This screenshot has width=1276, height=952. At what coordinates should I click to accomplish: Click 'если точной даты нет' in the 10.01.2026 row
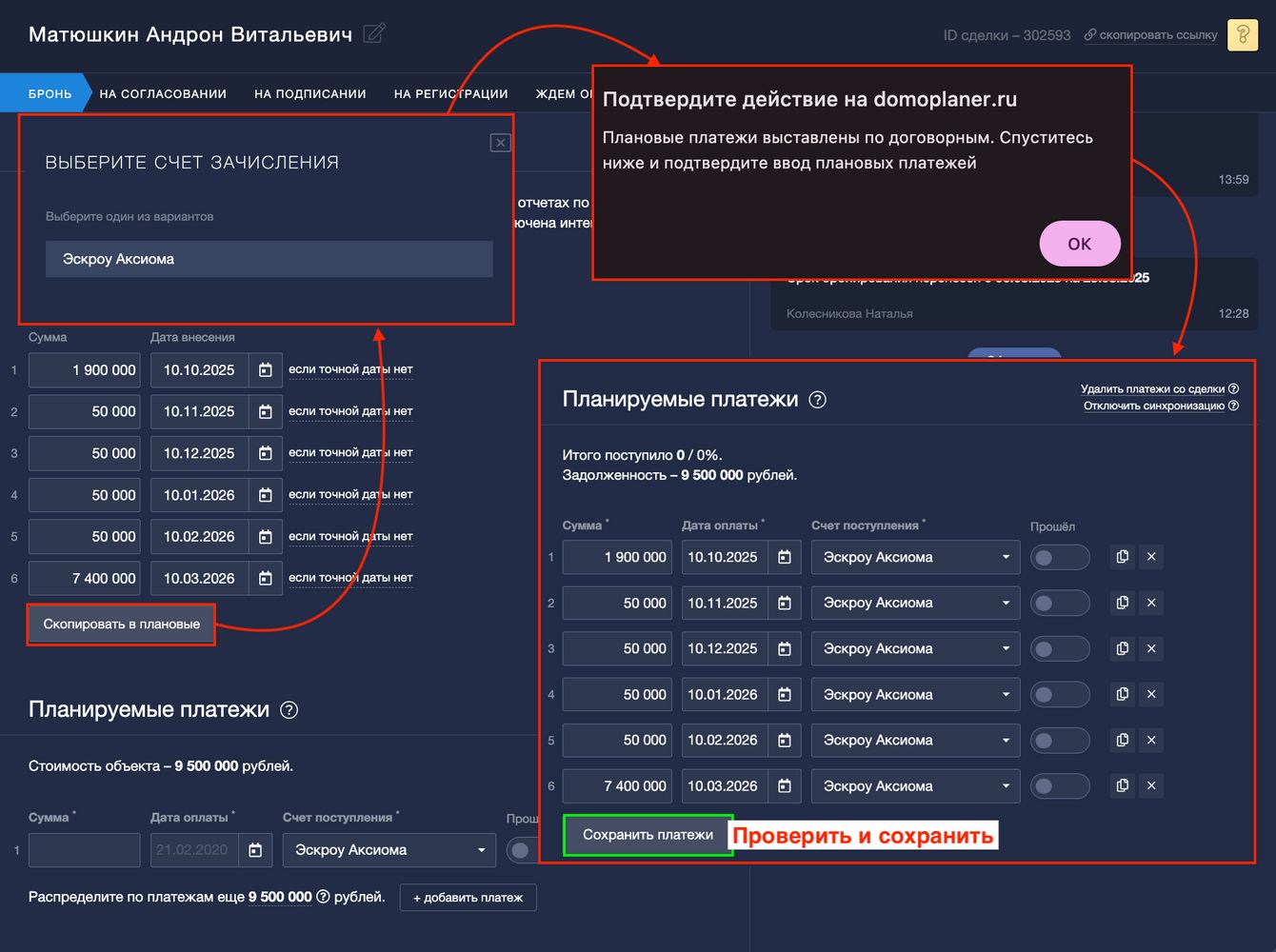pyautogui.click(x=350, y=495)
